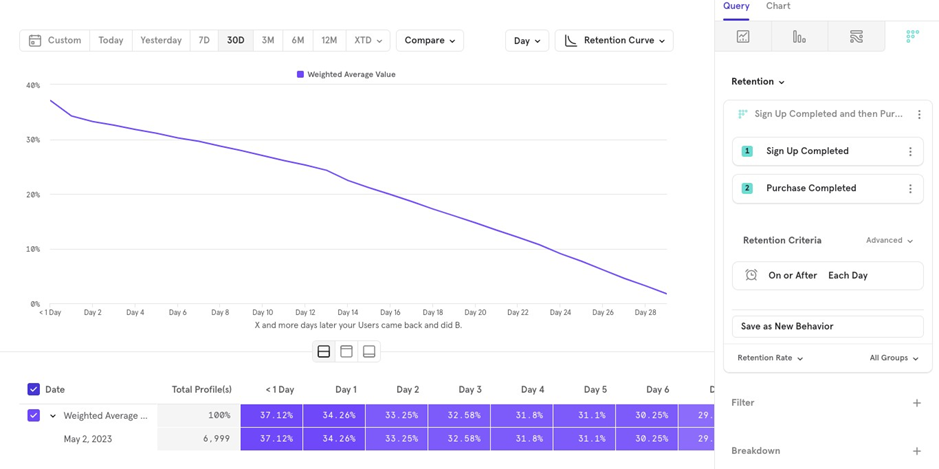Switch to the Chart tab
The width and height of the screenshot is (939, 469).
click(778, 6)
